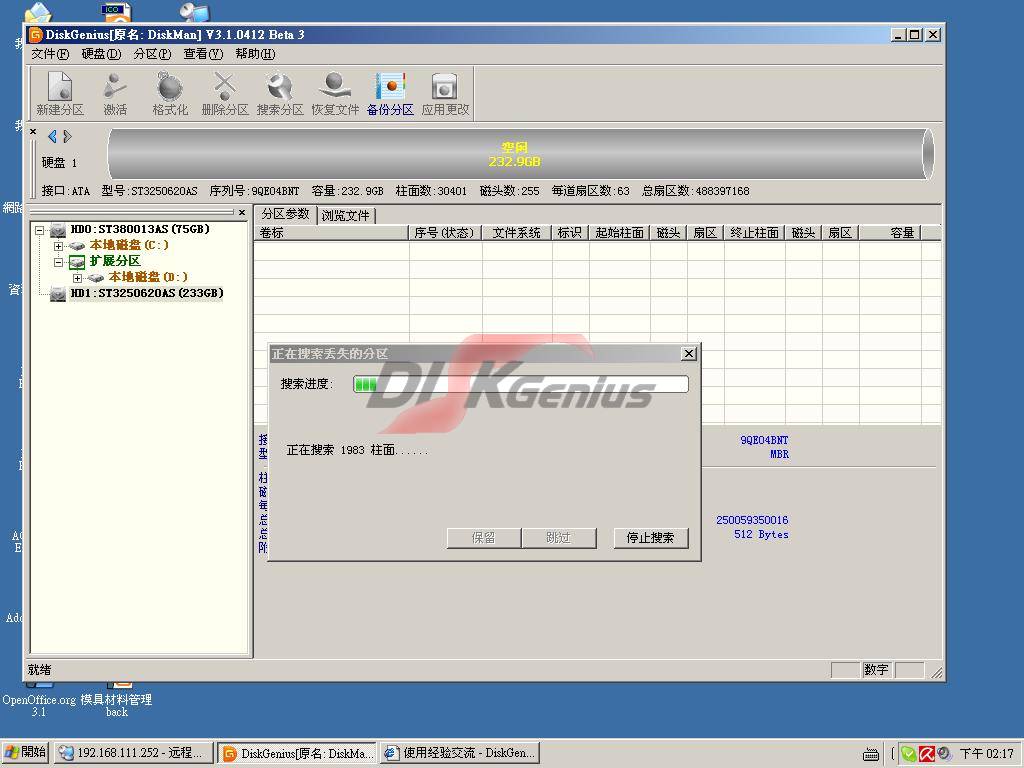
Task: Click the disabled 跳过 button
Action: point(558,537)
